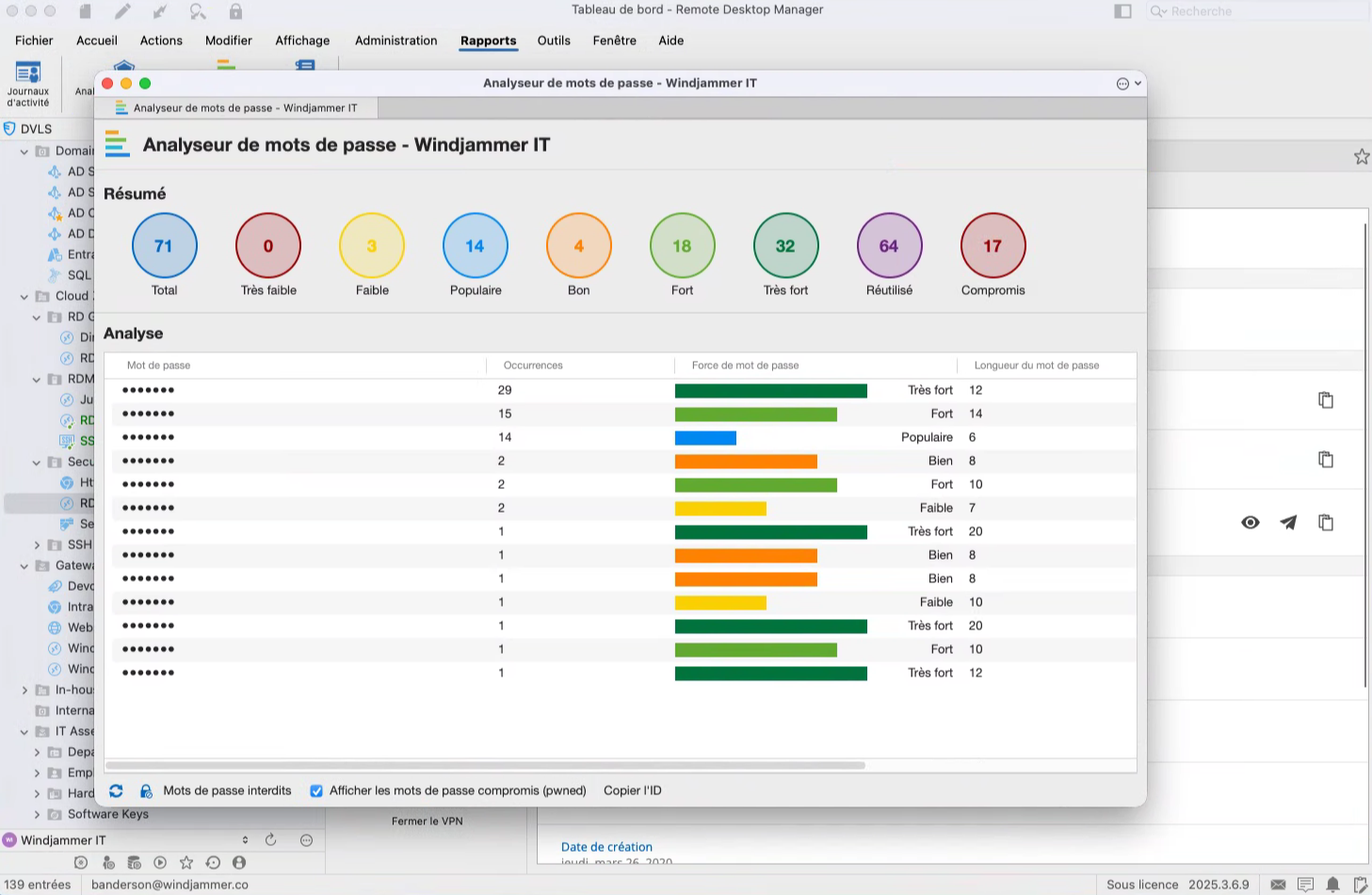Expand the SSH folder in navigation tree

pos(37,545)
